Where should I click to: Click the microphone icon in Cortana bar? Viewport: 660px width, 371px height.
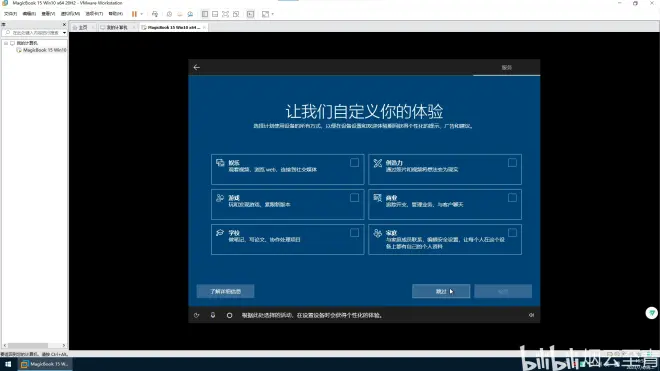(x=213, y=315)
